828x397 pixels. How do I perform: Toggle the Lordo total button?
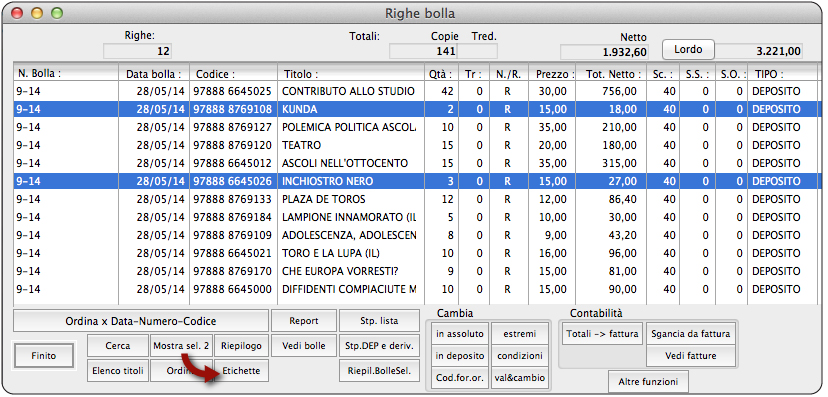pyautogui.click(x=688, y=50)
